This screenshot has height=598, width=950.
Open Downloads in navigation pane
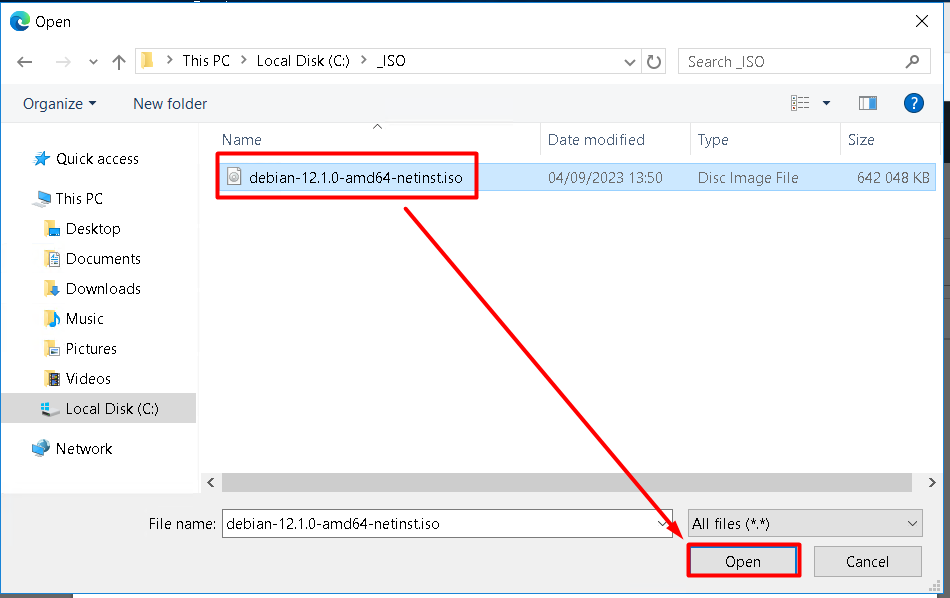103,289
